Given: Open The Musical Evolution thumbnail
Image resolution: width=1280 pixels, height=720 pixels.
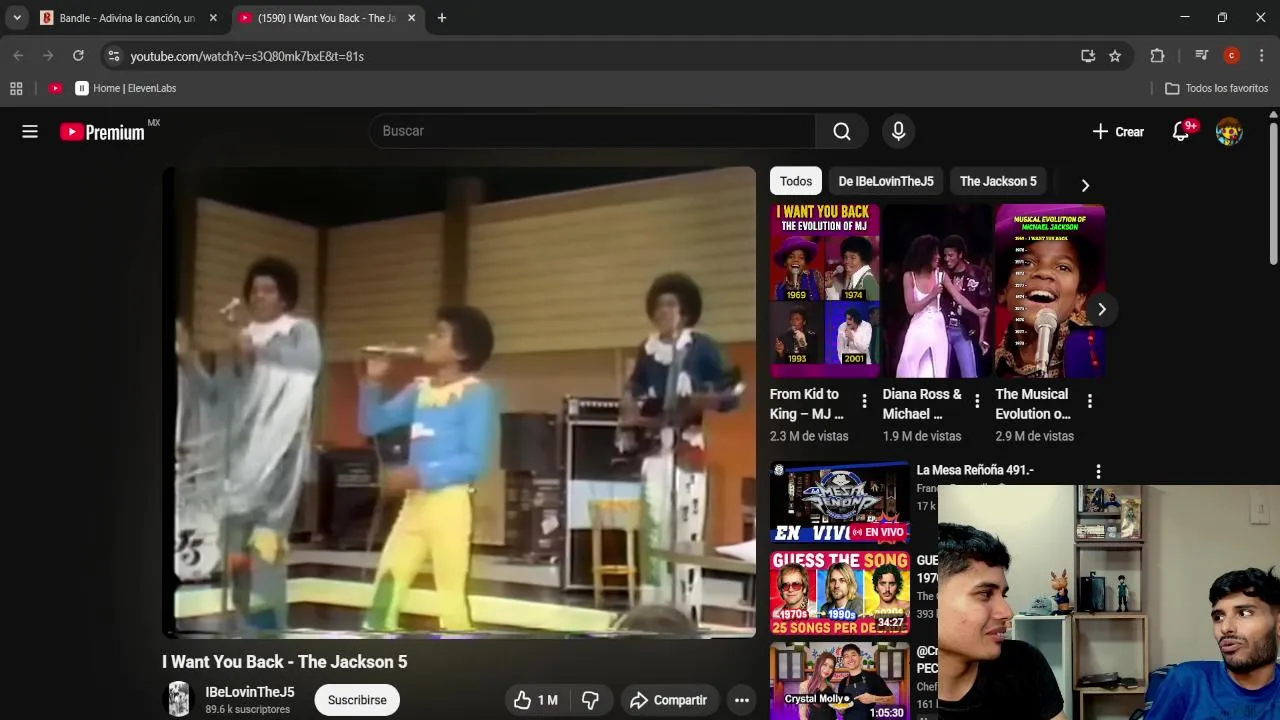Looking at the screenshot, I should point(1050,291).
